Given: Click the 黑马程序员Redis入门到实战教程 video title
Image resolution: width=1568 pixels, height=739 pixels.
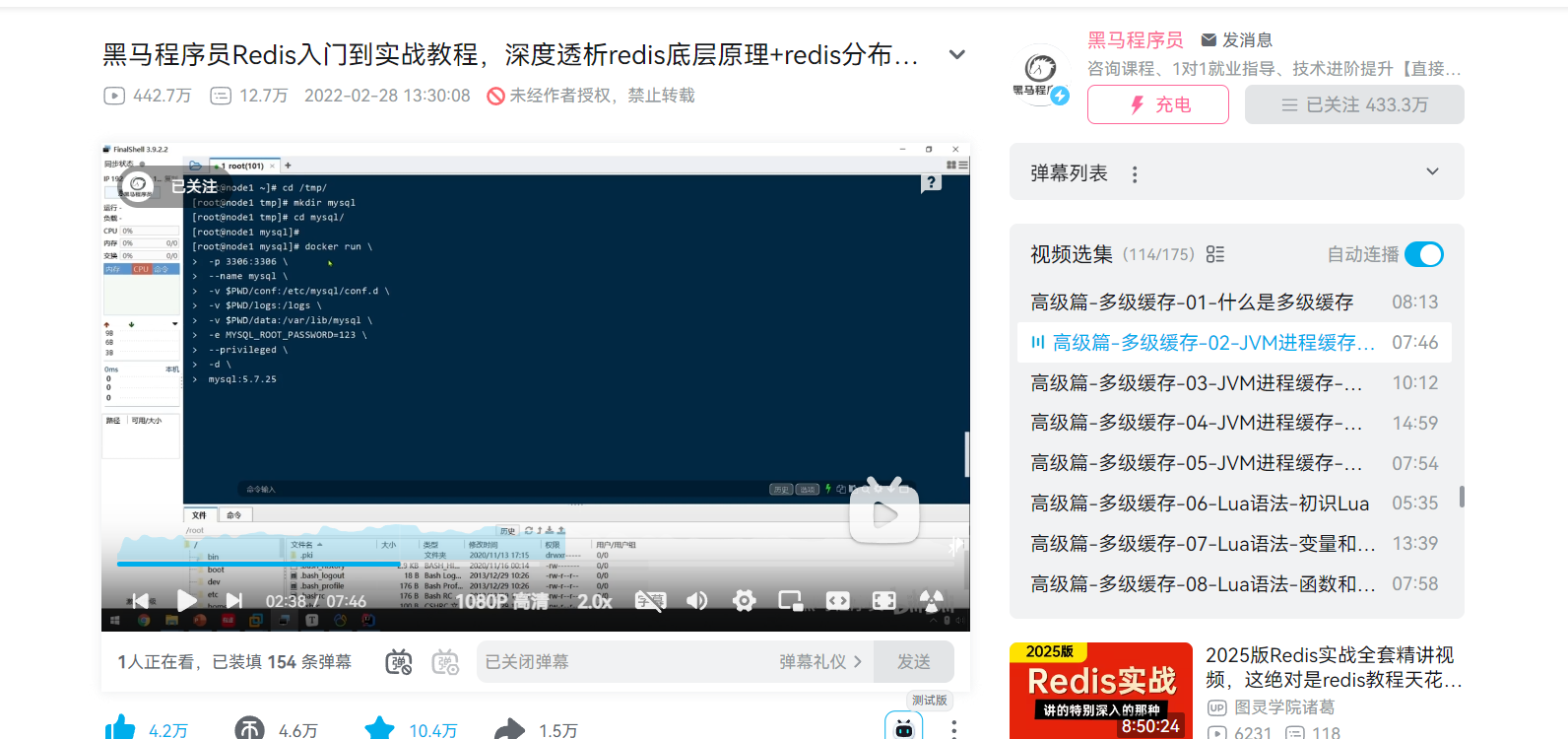Looking at the screenshot, I should click(510, 55).
